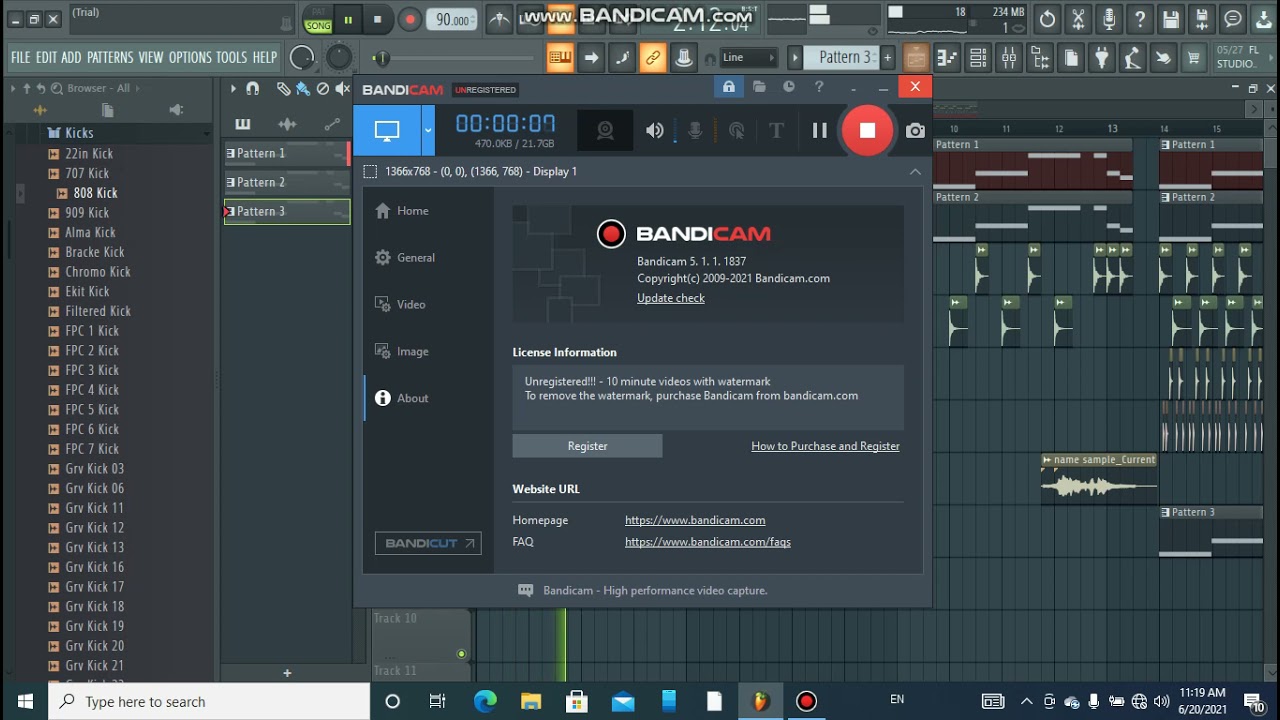Toggle typing keyboard to piano icon

coord(560,58)
